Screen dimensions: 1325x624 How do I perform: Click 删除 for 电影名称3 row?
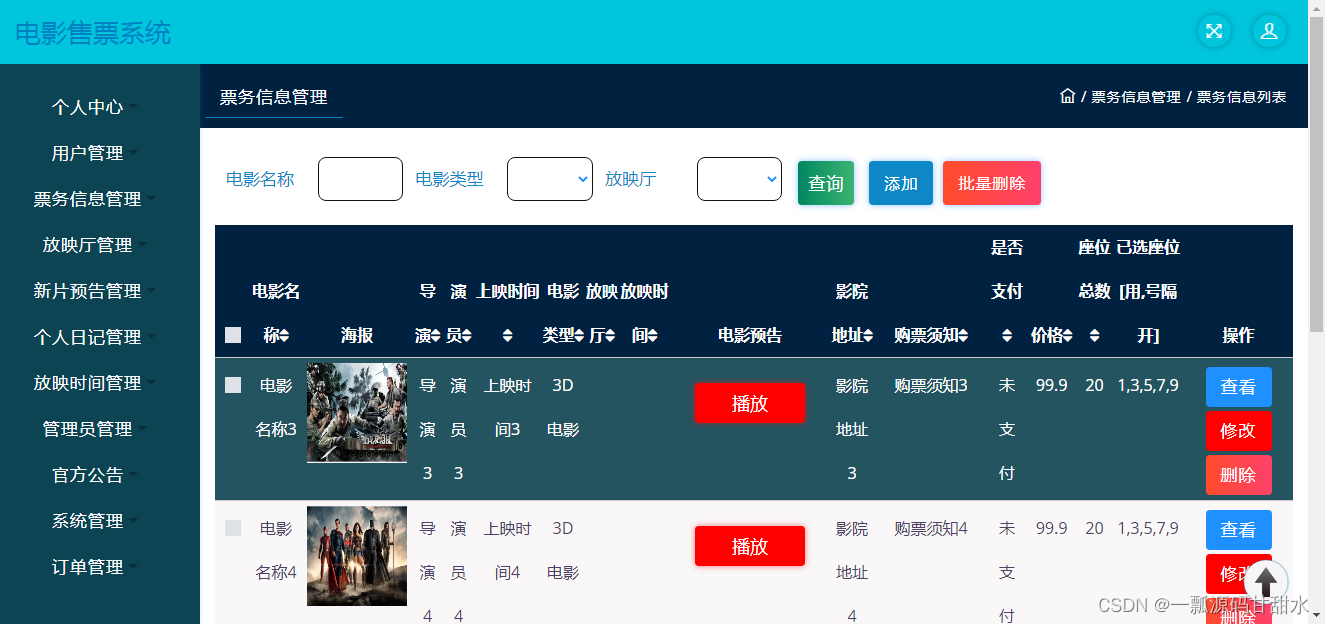1238,475
